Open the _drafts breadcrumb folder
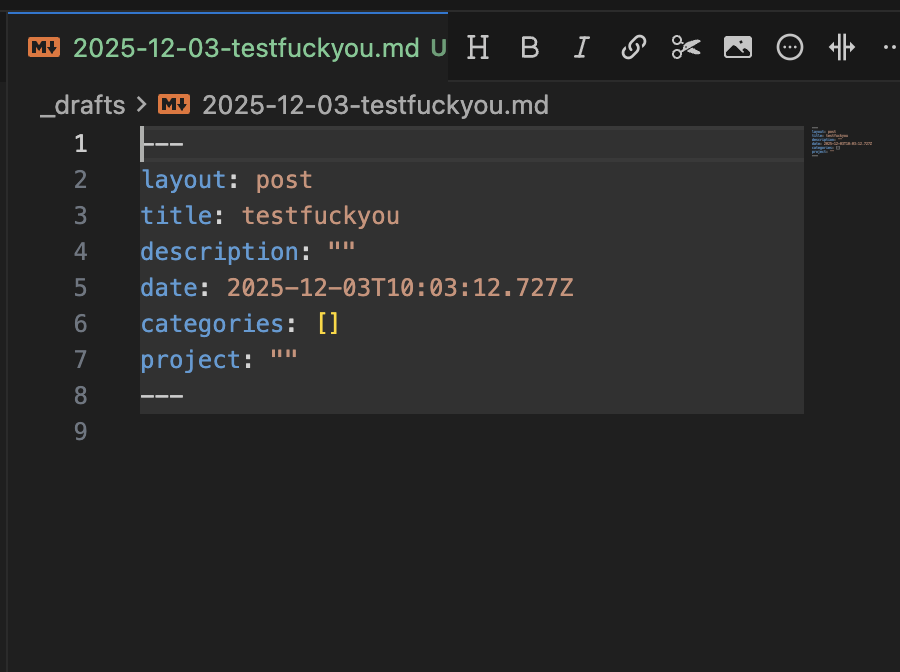This screenshot has height=672, width=900. click(x=82, y=105)
